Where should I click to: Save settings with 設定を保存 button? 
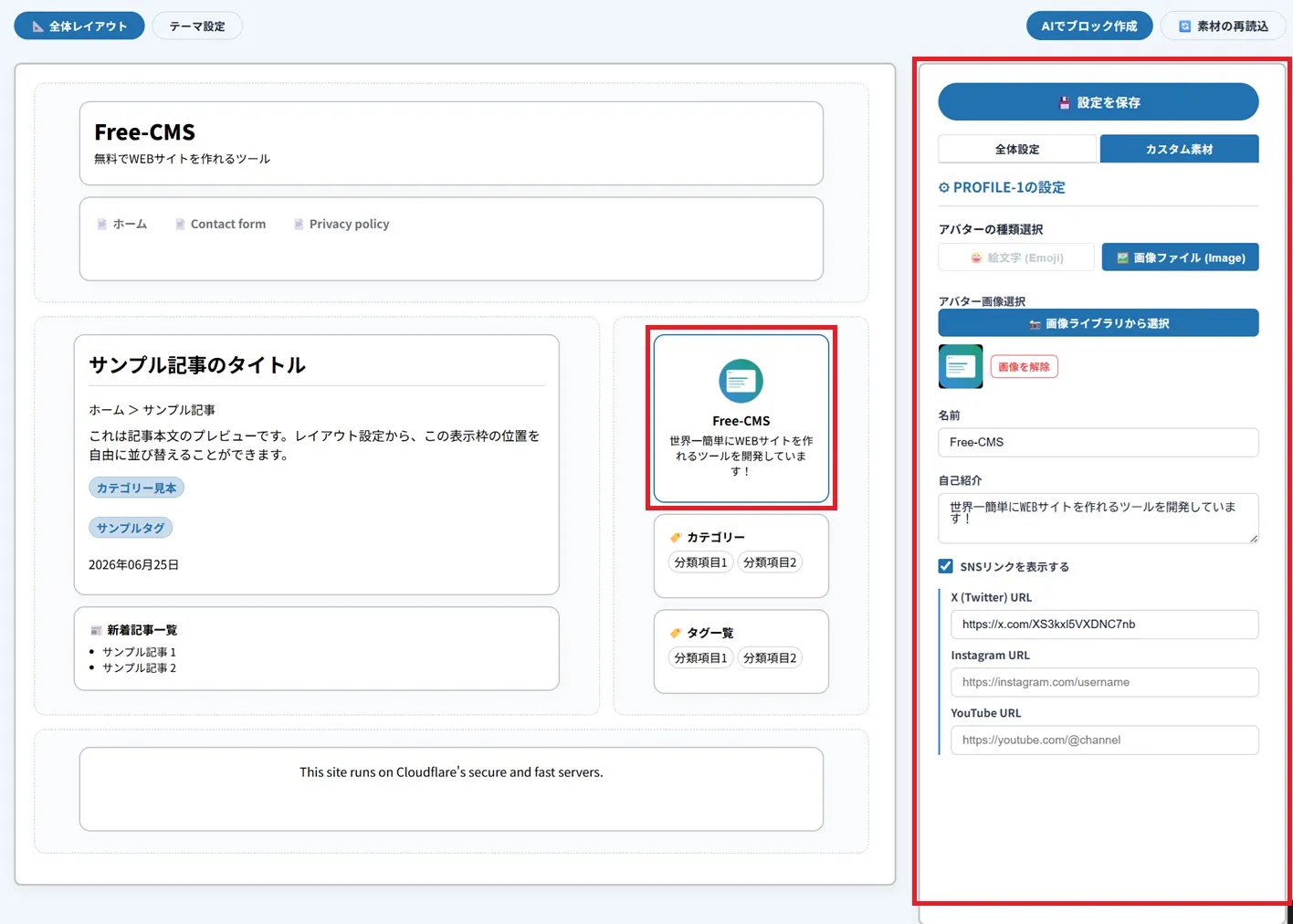pyautogui.click(x=1099, y=102)
